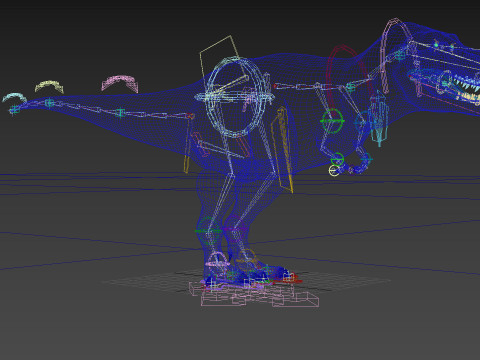Select the gold flat plane controller behind leg
The width and height of the screenshot is (480, 360).
click(x=282, y=150)
